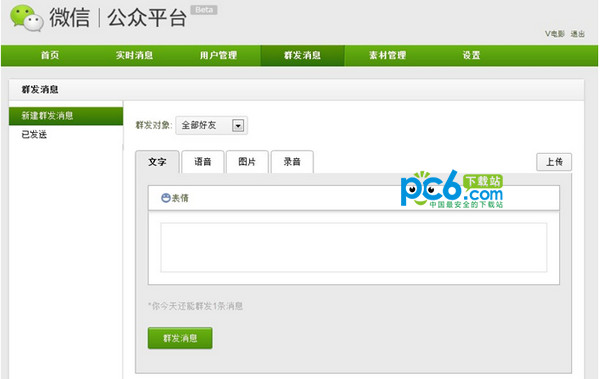Screen dimensions: 600x379
Task: Expand the 群发对象 dropdown arrow
Action: coord(238,125)
